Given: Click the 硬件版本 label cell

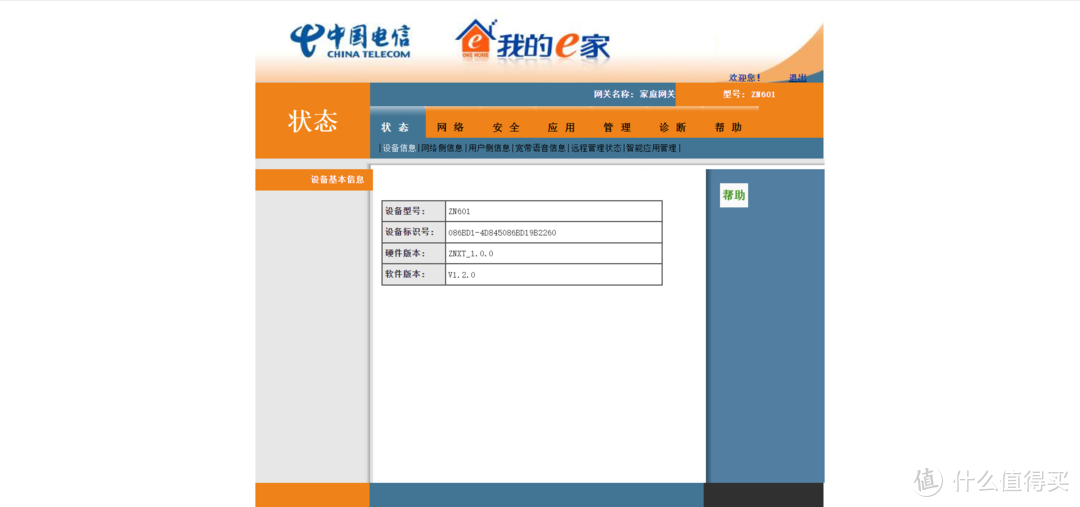Looking at the screenshot, I should 414,253.
